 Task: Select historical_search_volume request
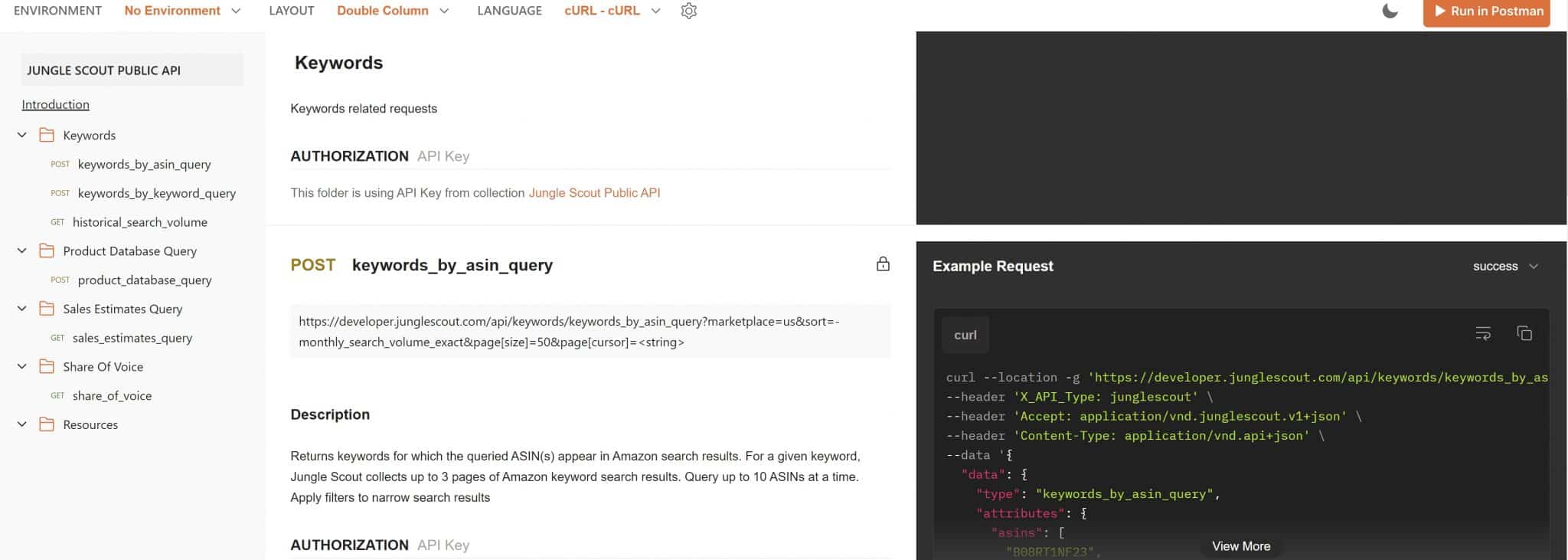(139, 222)
